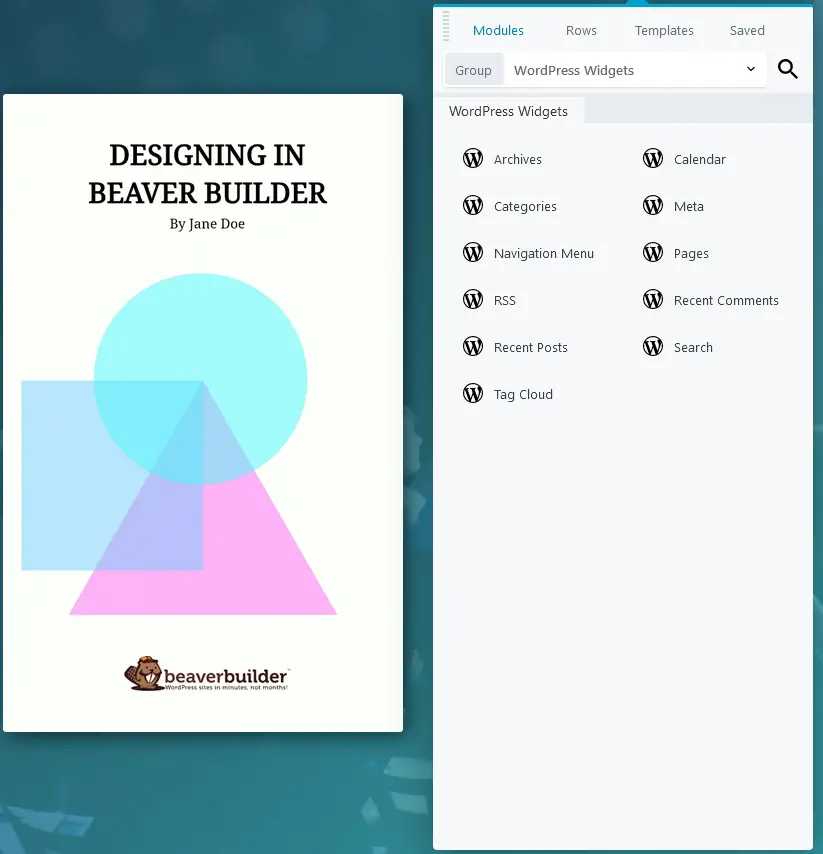This screenshot has width=823, height=854.
Task: Click the Calendar widget WordPress icon
Action: tap(653, 159)
